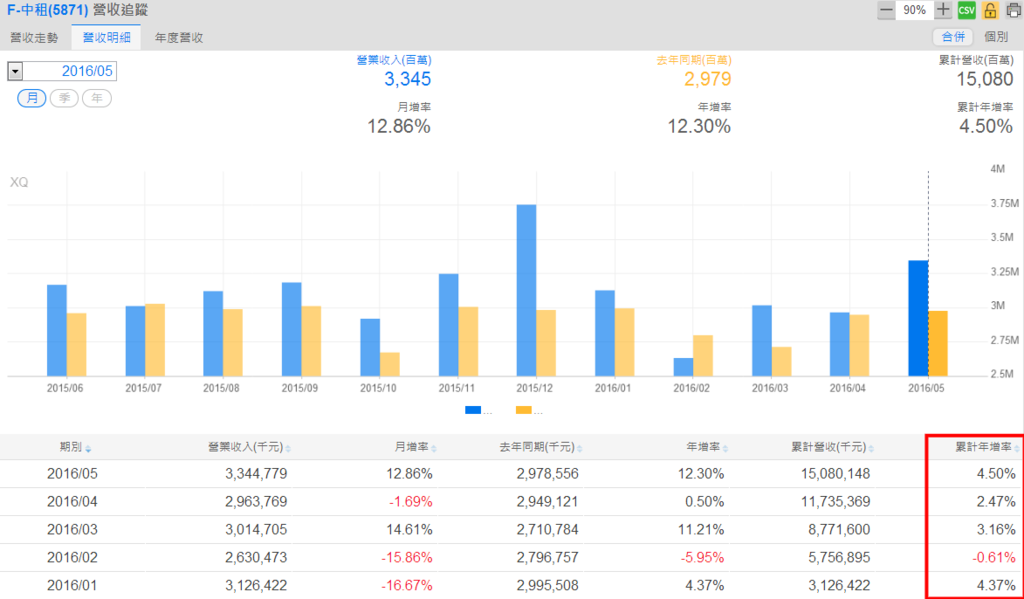Toggle the 個別 individual view
The height and width of the screenshot is (599, 1024).
[996, 37]
